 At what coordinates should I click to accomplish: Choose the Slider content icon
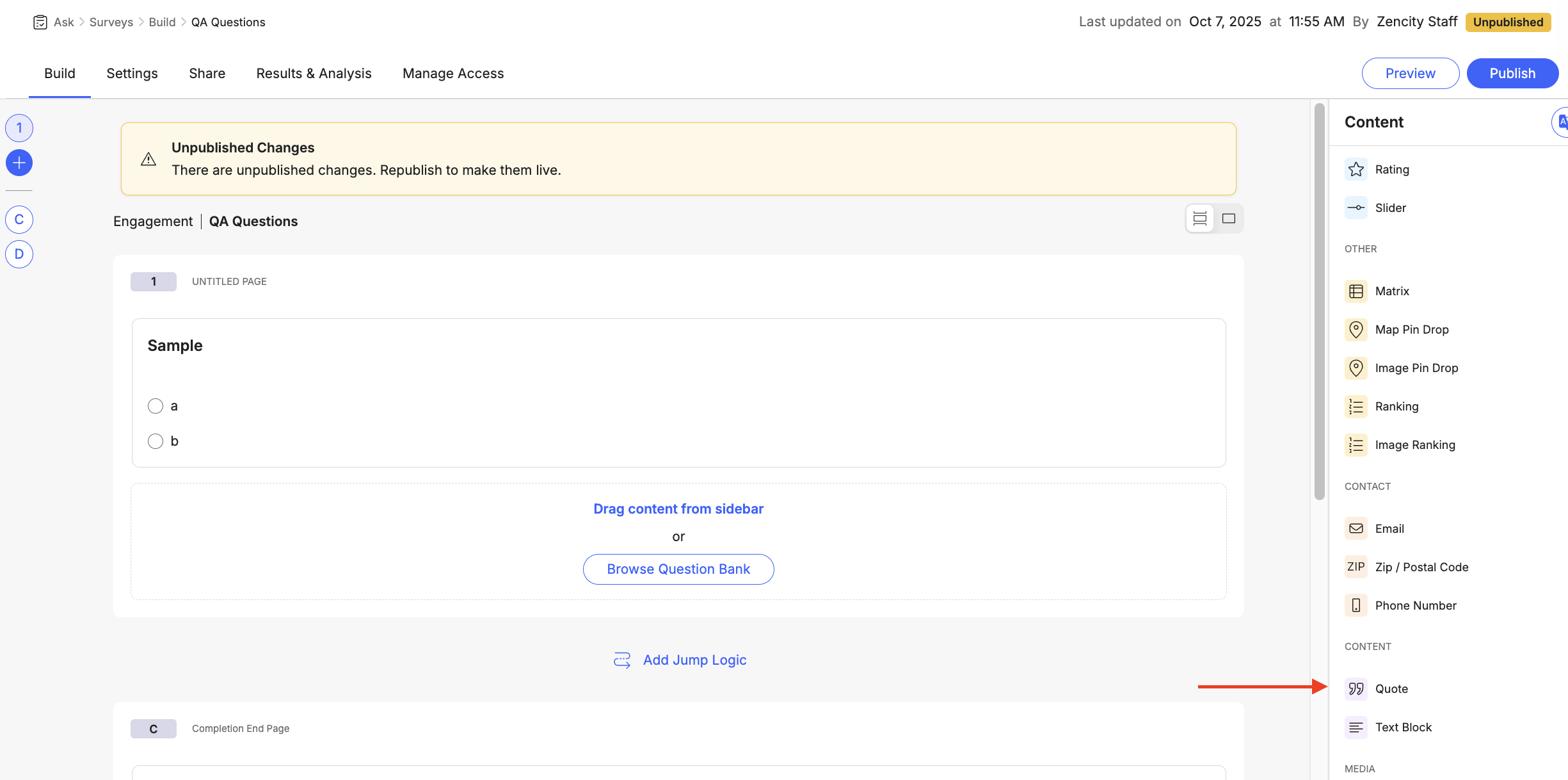pos(1356,207)
